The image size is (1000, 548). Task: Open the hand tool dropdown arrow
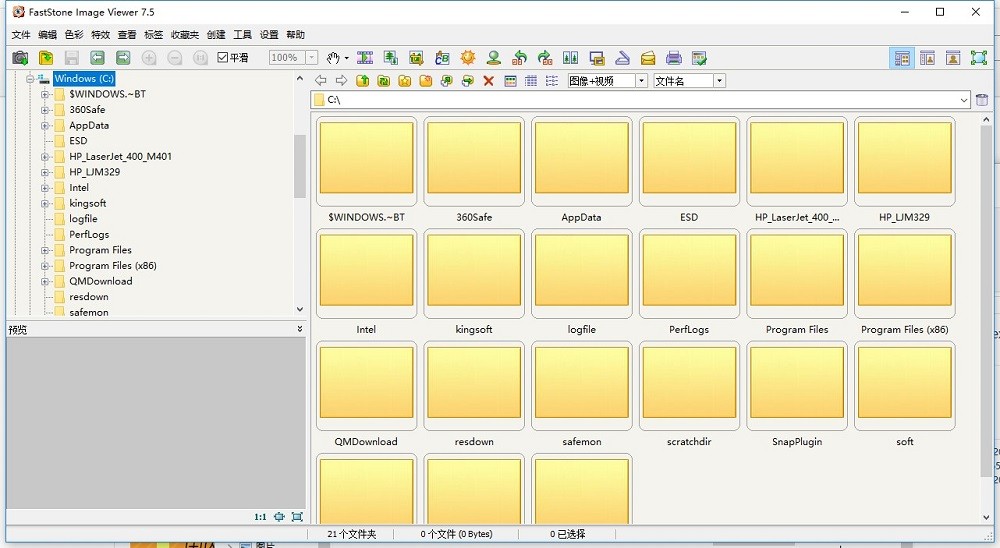point(346,58)
